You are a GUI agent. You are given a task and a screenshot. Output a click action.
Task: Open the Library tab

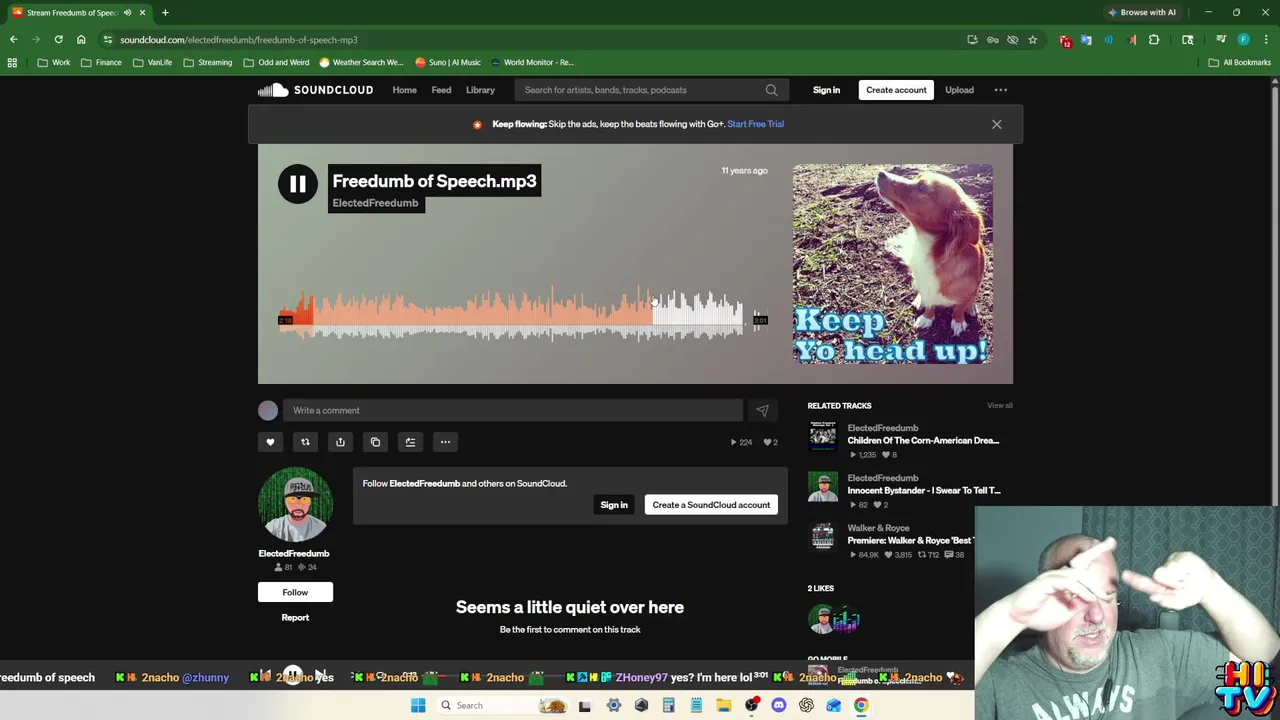pyautogui.click(x=480, y=90)
